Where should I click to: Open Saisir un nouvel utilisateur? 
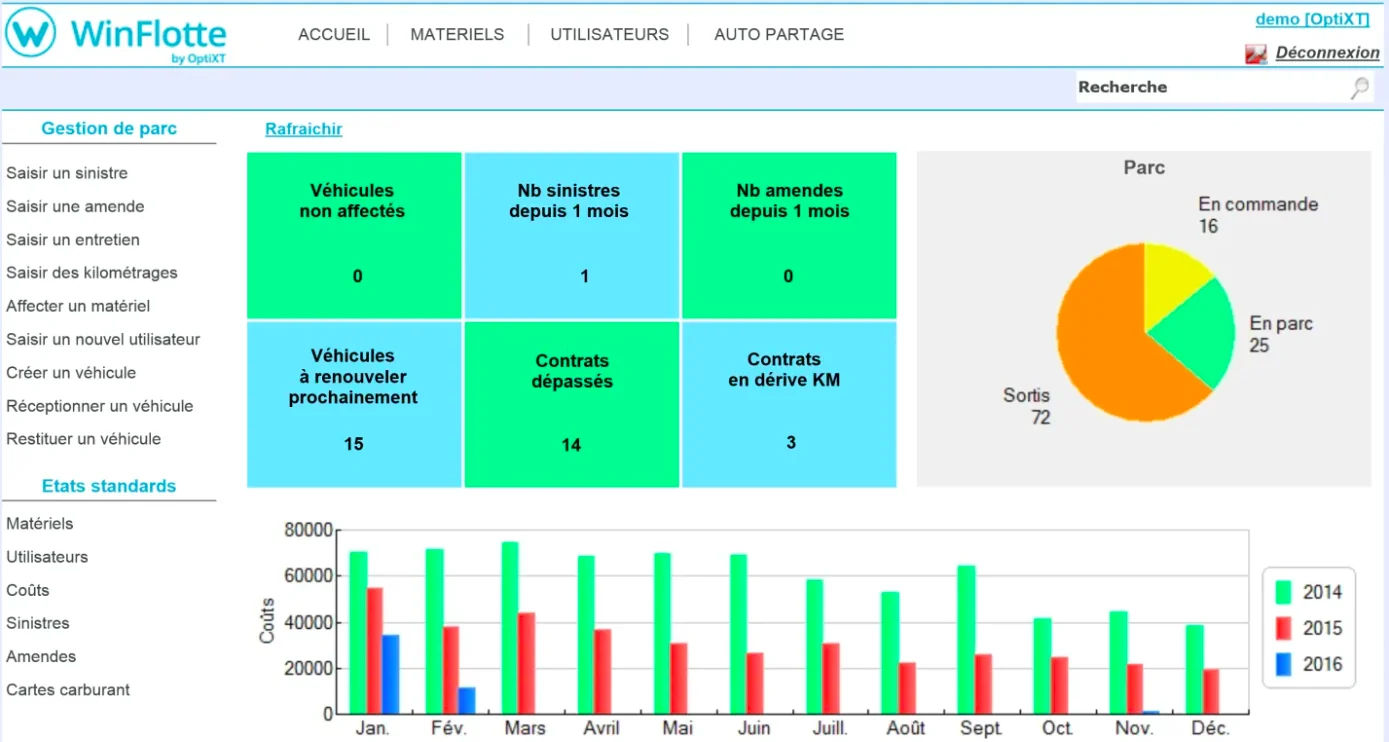pyautogui.click(x=103, y=339)
